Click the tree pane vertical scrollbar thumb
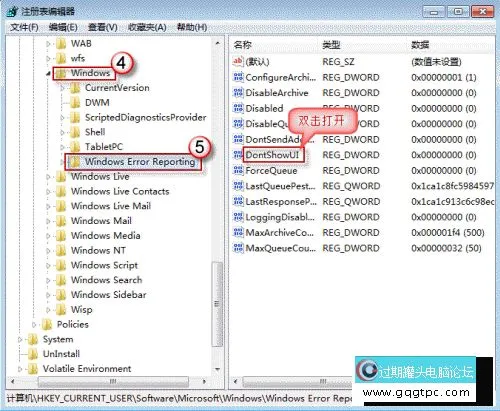Image resolution: width=500 pixels, height=411 pixels. click(x=218, y=304)
